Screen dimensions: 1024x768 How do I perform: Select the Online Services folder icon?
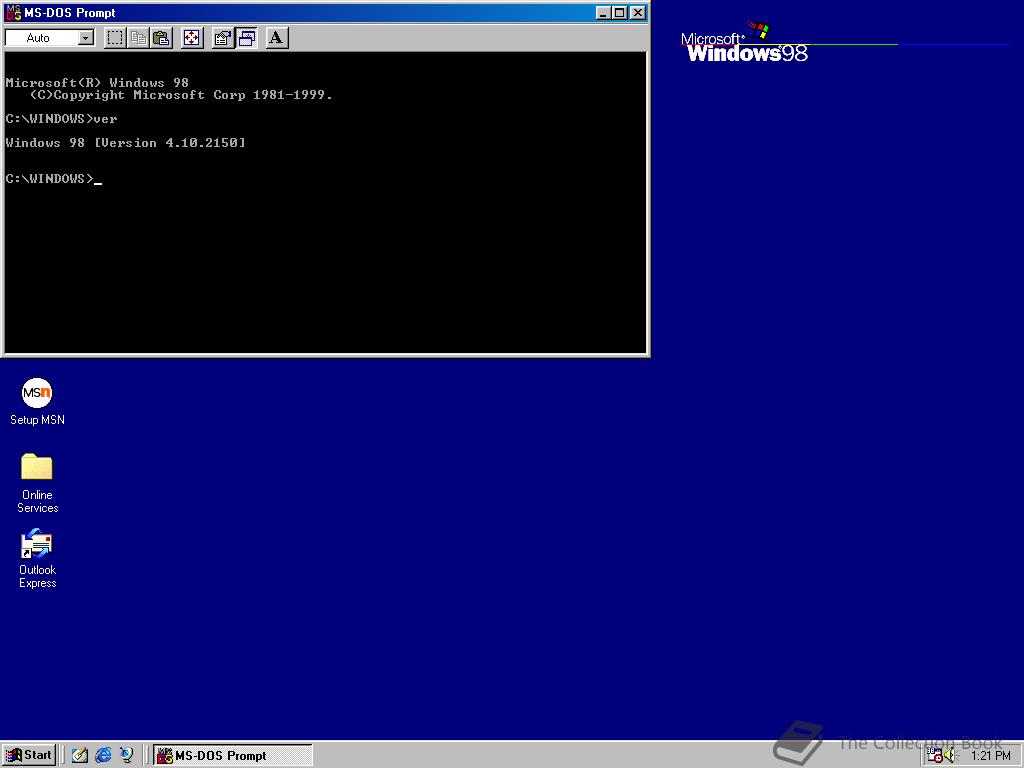tap(37, 483)
